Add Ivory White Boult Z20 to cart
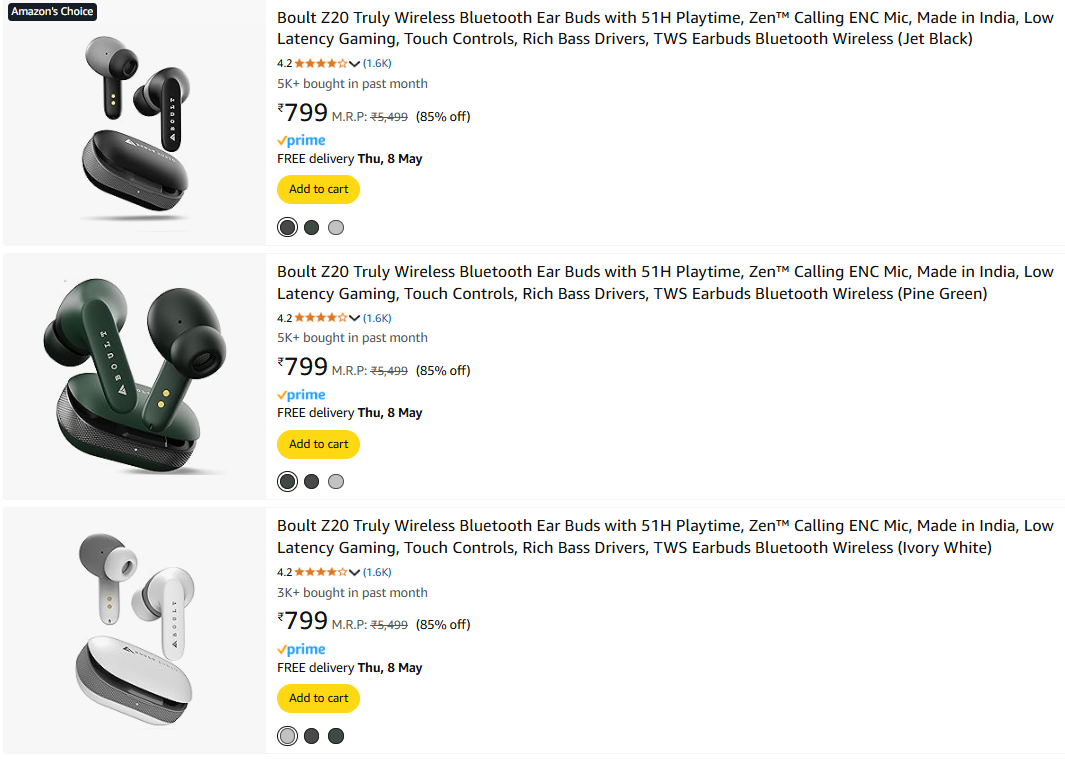Image resolution: width=1065 pixels, height=759 pixels. point(318,698)
